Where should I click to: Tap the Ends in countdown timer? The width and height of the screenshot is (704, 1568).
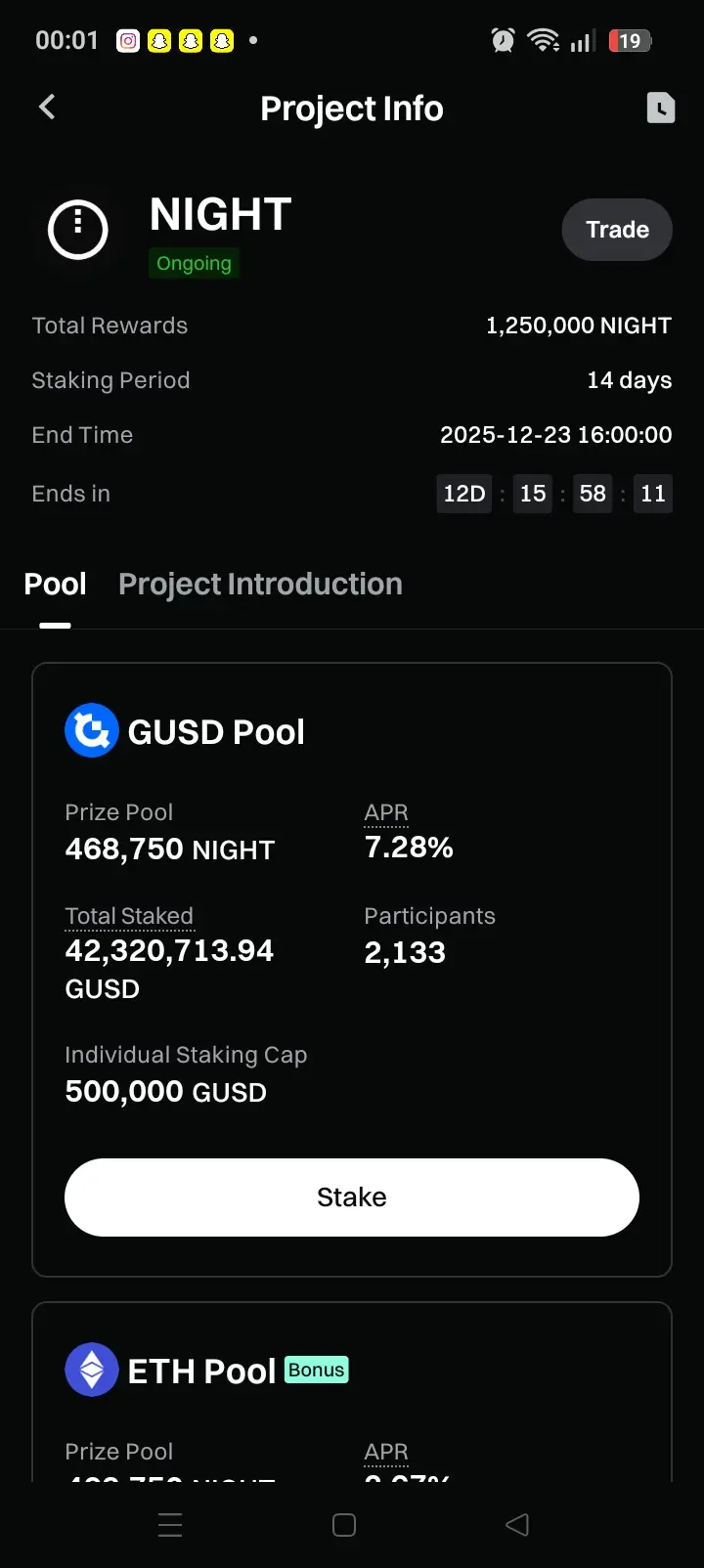click(553, 494)
